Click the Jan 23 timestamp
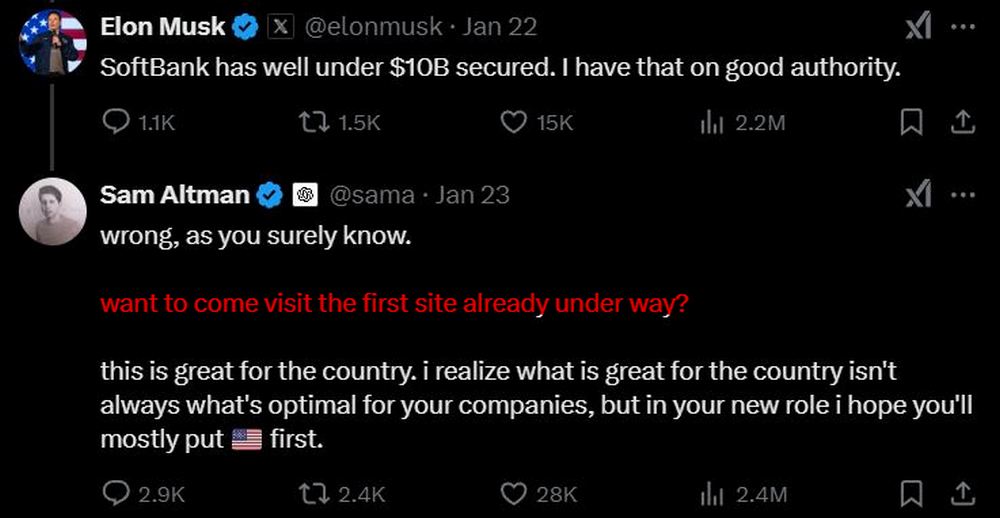 click(473, 195)
